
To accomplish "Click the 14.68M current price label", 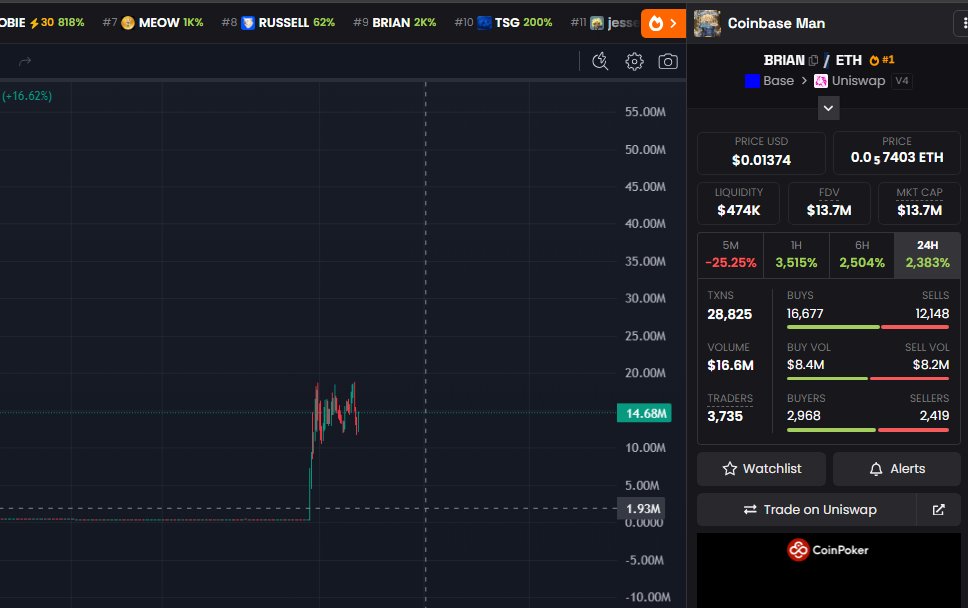I will [644, 413].
